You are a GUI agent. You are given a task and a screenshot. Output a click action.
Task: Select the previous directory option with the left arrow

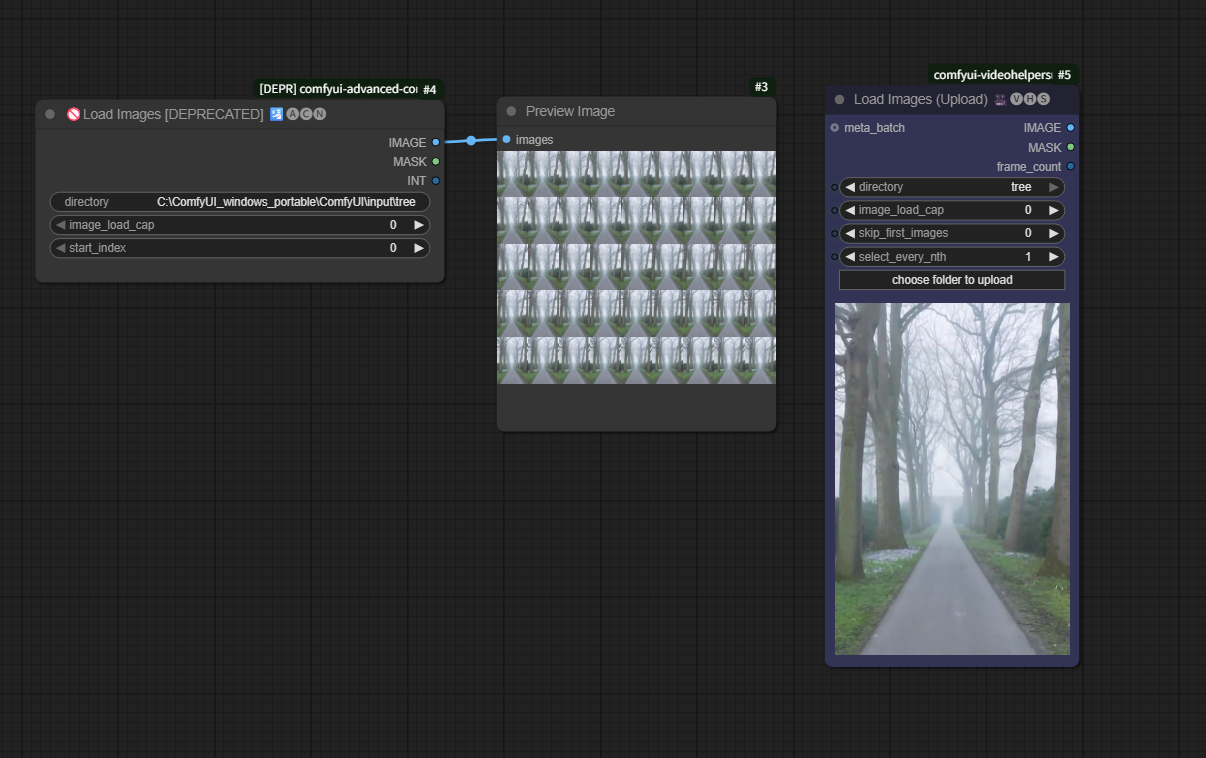849,187
